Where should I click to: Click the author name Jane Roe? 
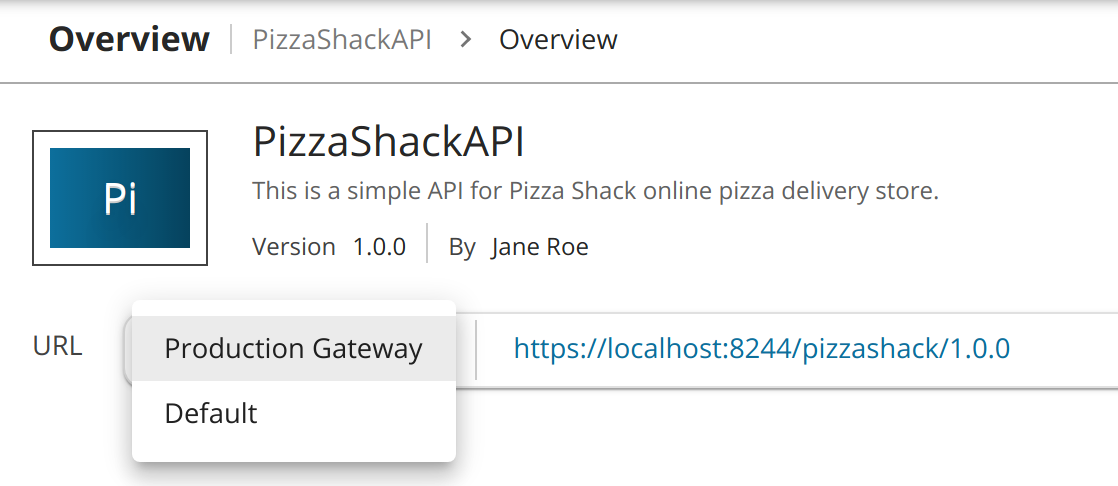tap(539, 247)
